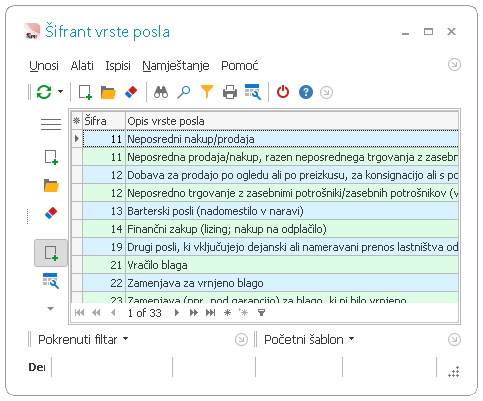This screenshot has width=483, height=401.
Task: Open help with the blue question mark
Action: pos(306,92)
